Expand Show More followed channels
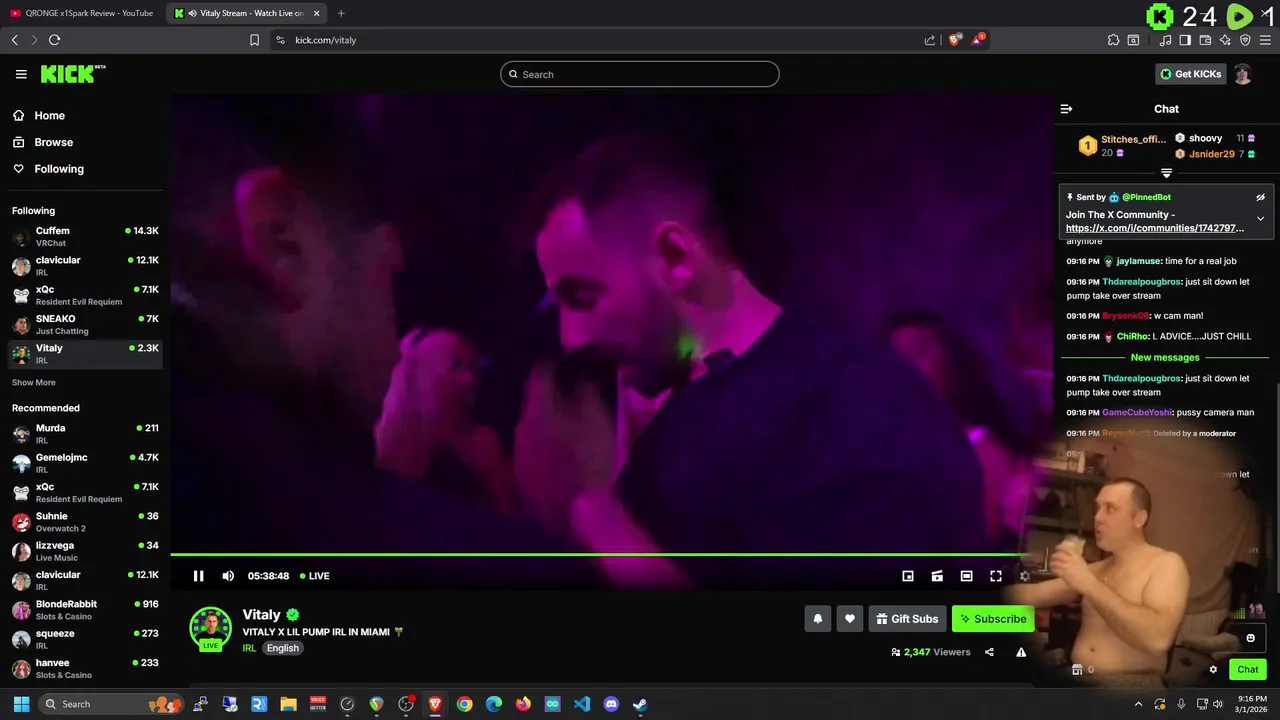1280x720 pixels. tap(33, 383)
